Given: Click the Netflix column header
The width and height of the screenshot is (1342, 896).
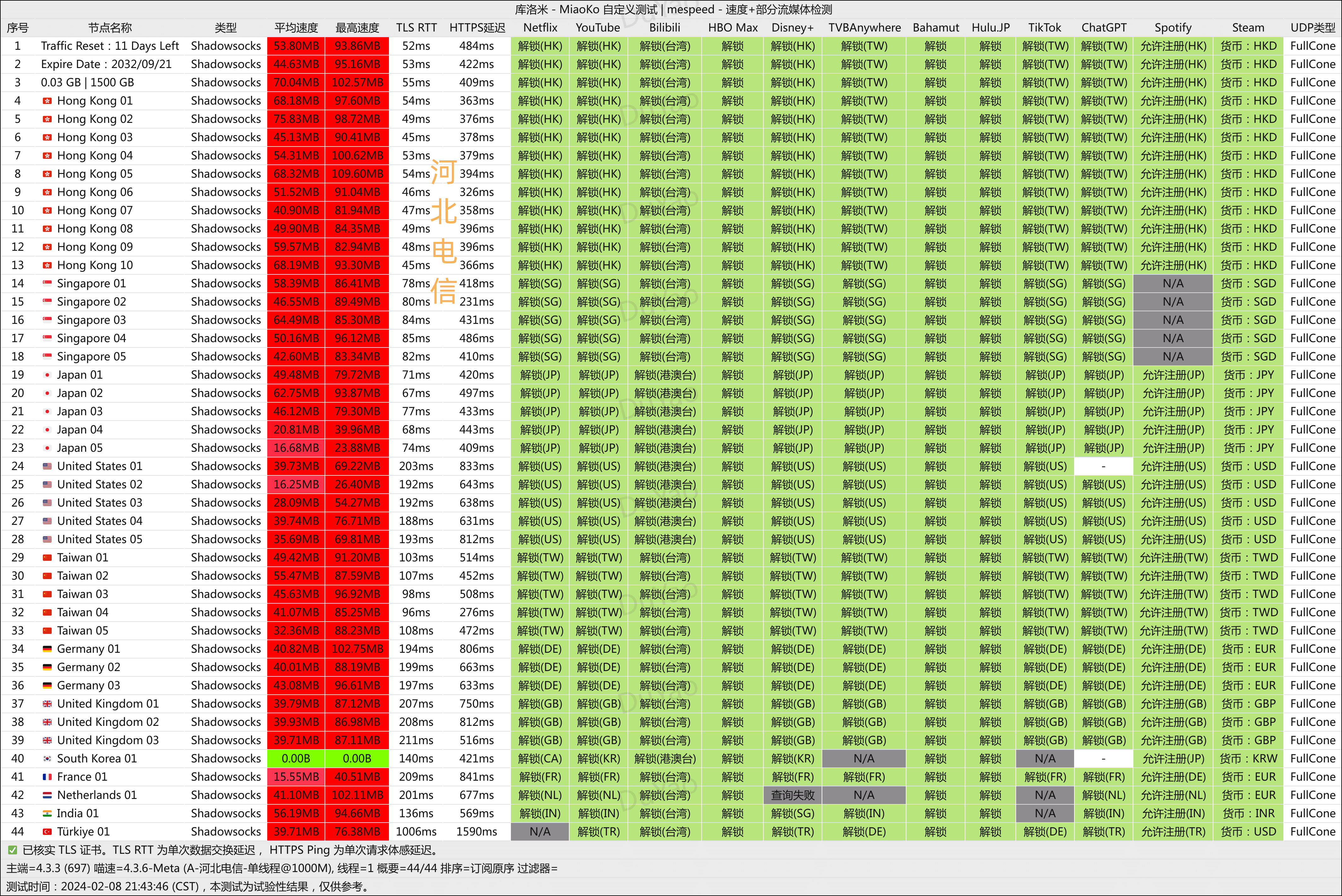Looking at the screenshot, I should (x=540, y=27).
